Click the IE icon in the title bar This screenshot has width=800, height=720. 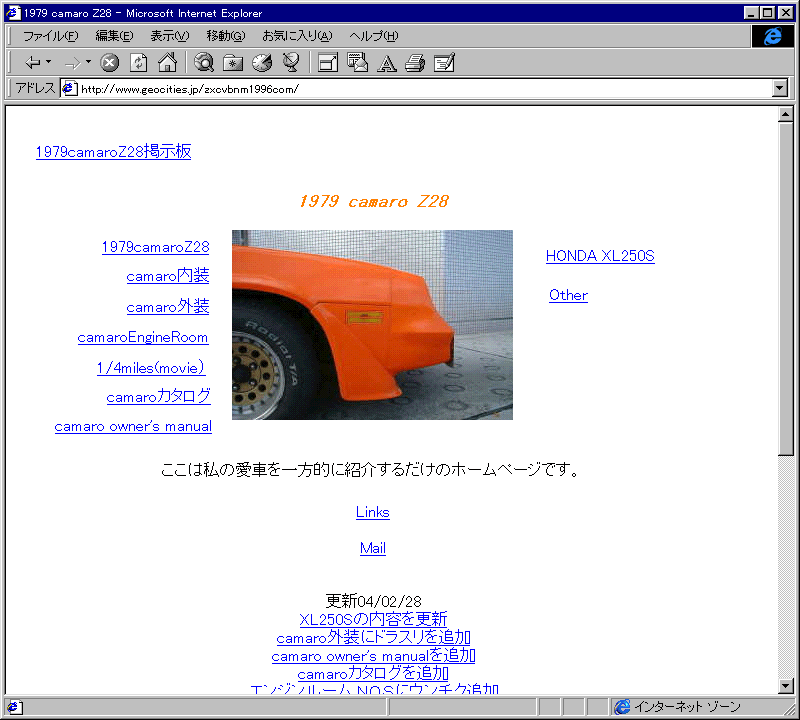13,12
